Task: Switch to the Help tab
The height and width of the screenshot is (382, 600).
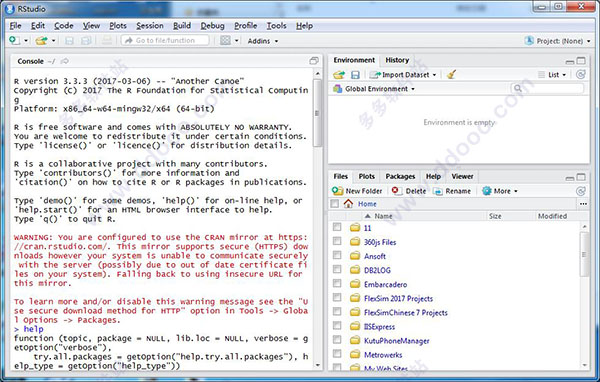Action: tap(433, 176)
